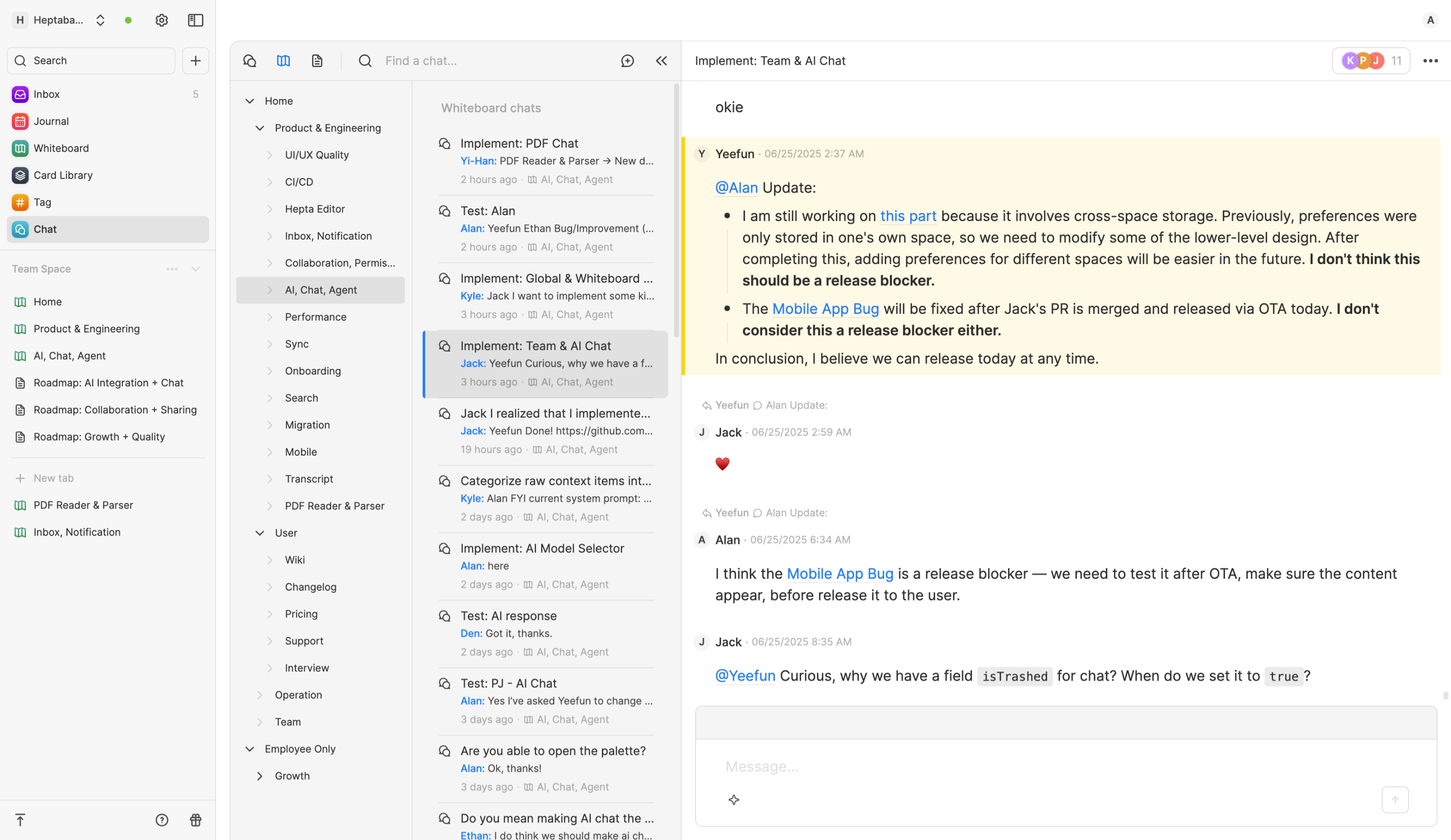The width and height of the screenshot is (1451, 840).
Task: Select Changelog in the tree
Action: pos(320,587)
